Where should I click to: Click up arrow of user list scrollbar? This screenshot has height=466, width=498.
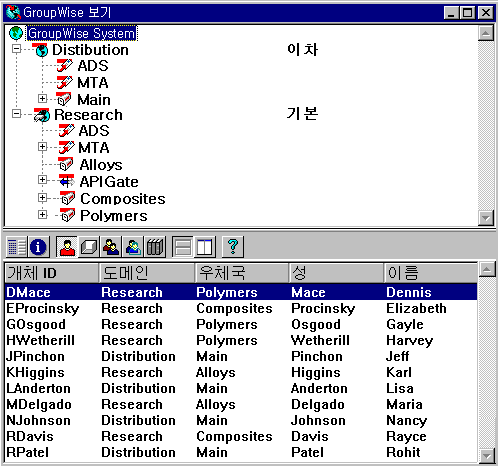coord(487,269)
